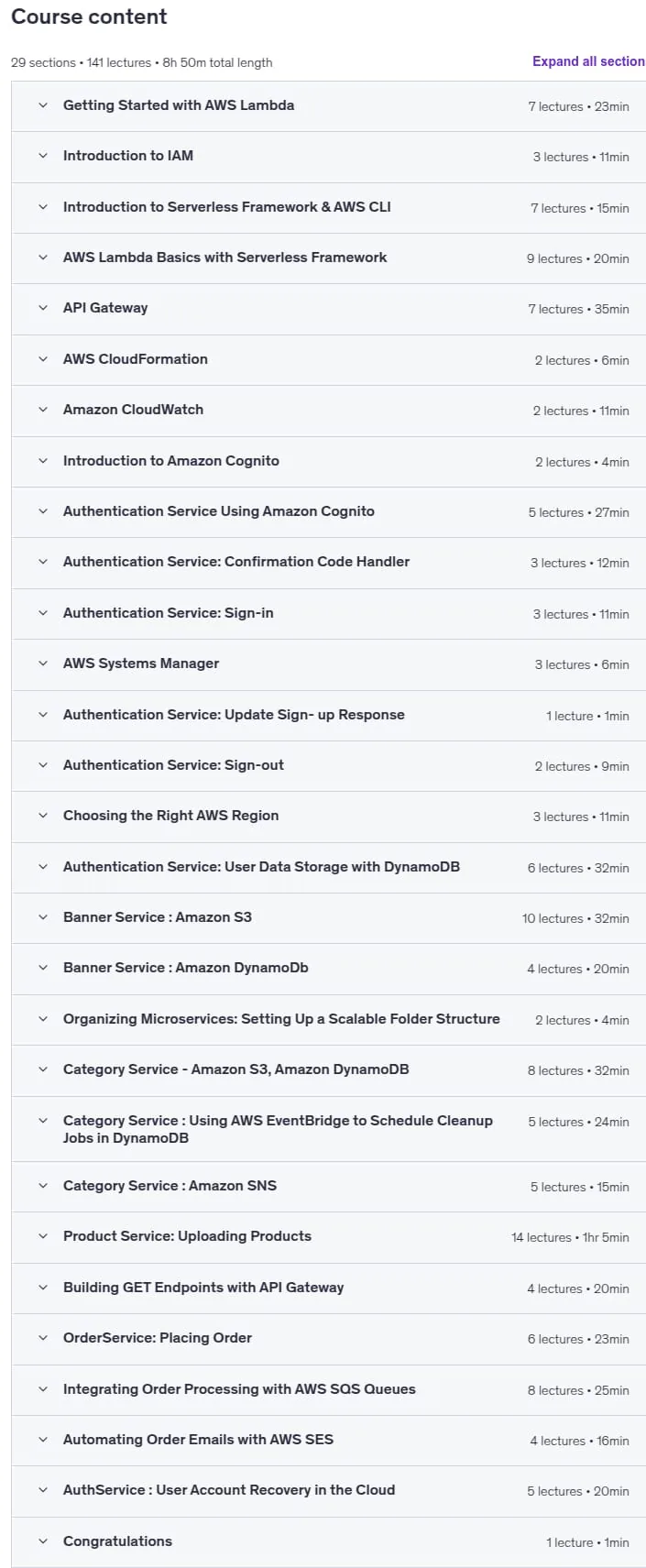Expand the Getting Started with AWS Lambda chevron
The height and width of the screenshot is (1568, 646).
pos(43,105)
